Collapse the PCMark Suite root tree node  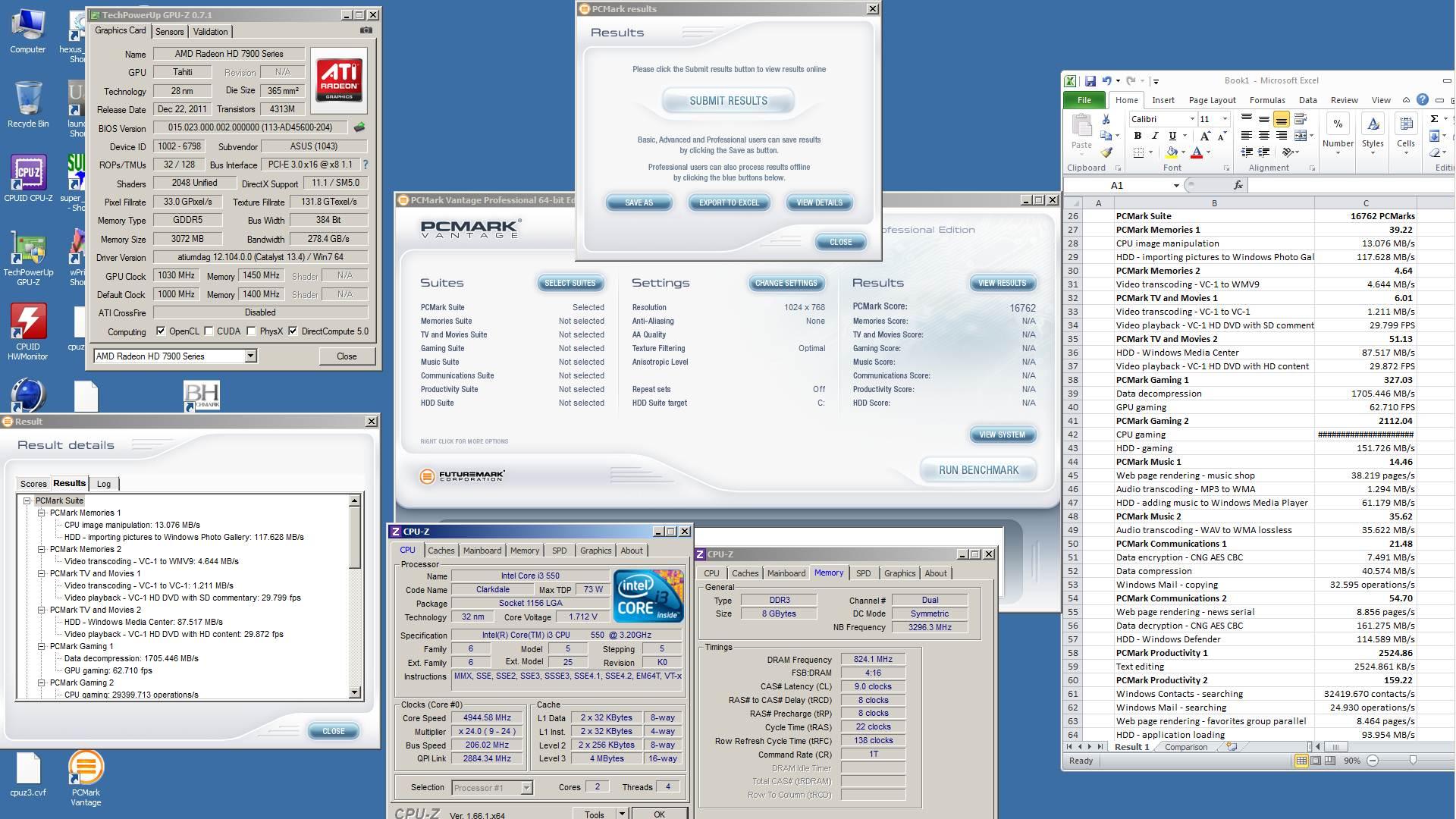point(27,501)
